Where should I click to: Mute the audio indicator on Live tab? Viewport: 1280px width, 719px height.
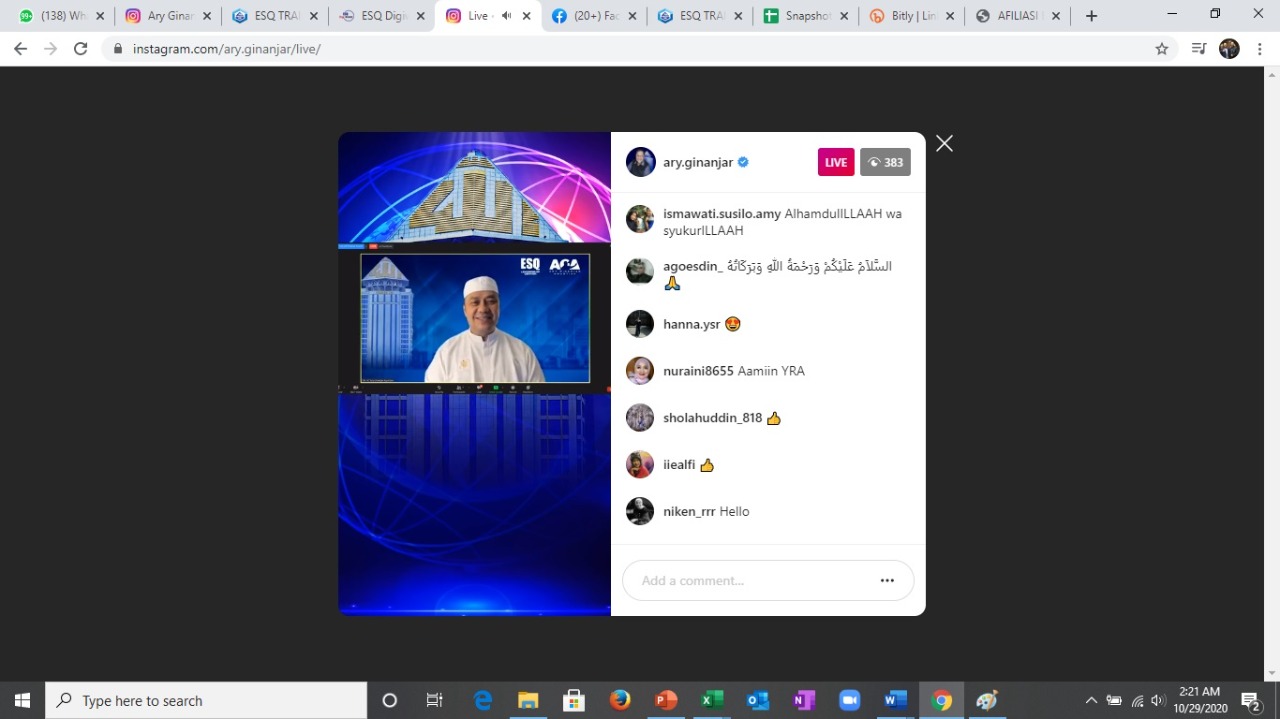click(x=507, y=16)
